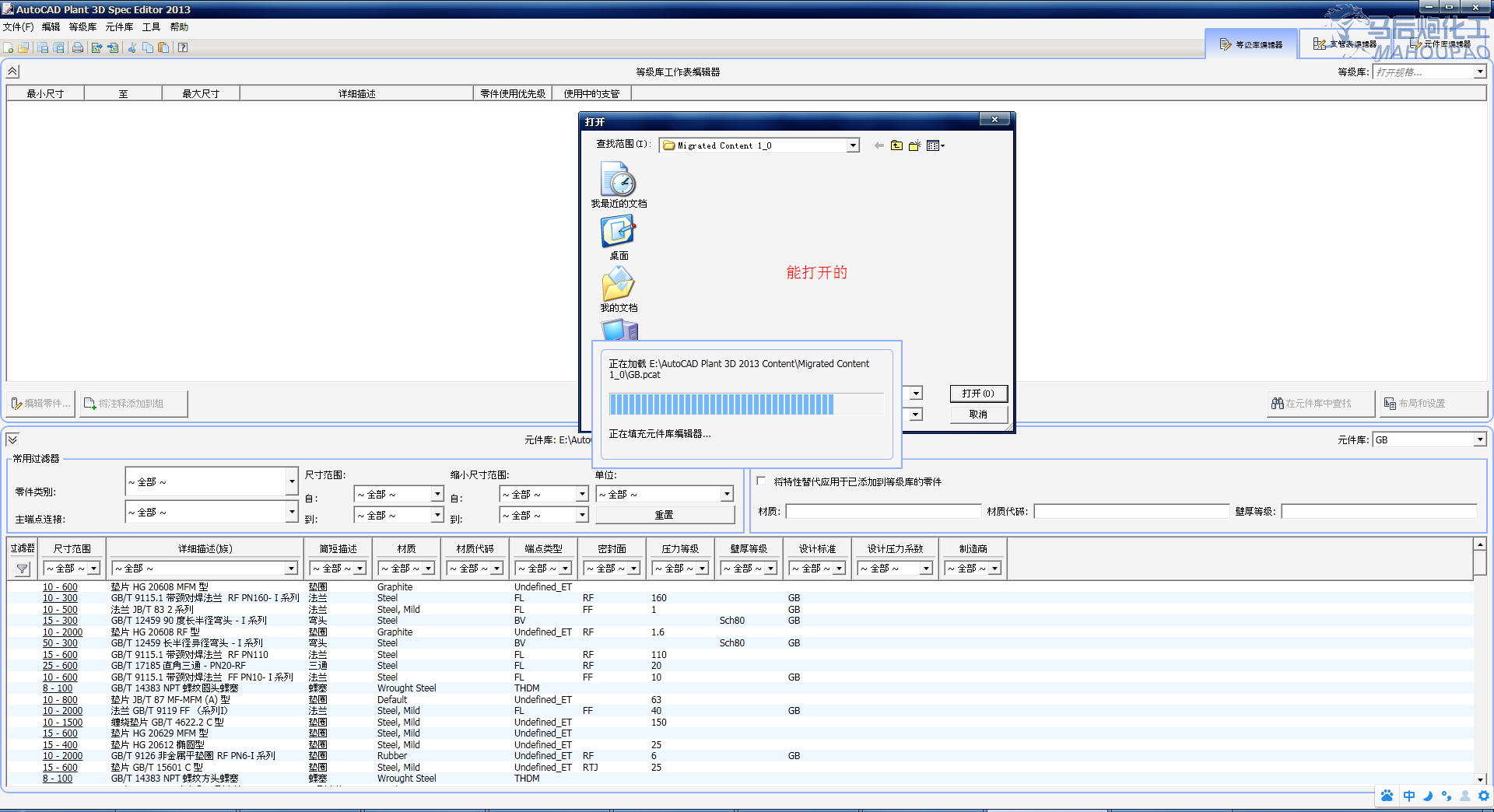
Task: Click the back arrow icon in Open dialog
Action: (x=879, y=145)
